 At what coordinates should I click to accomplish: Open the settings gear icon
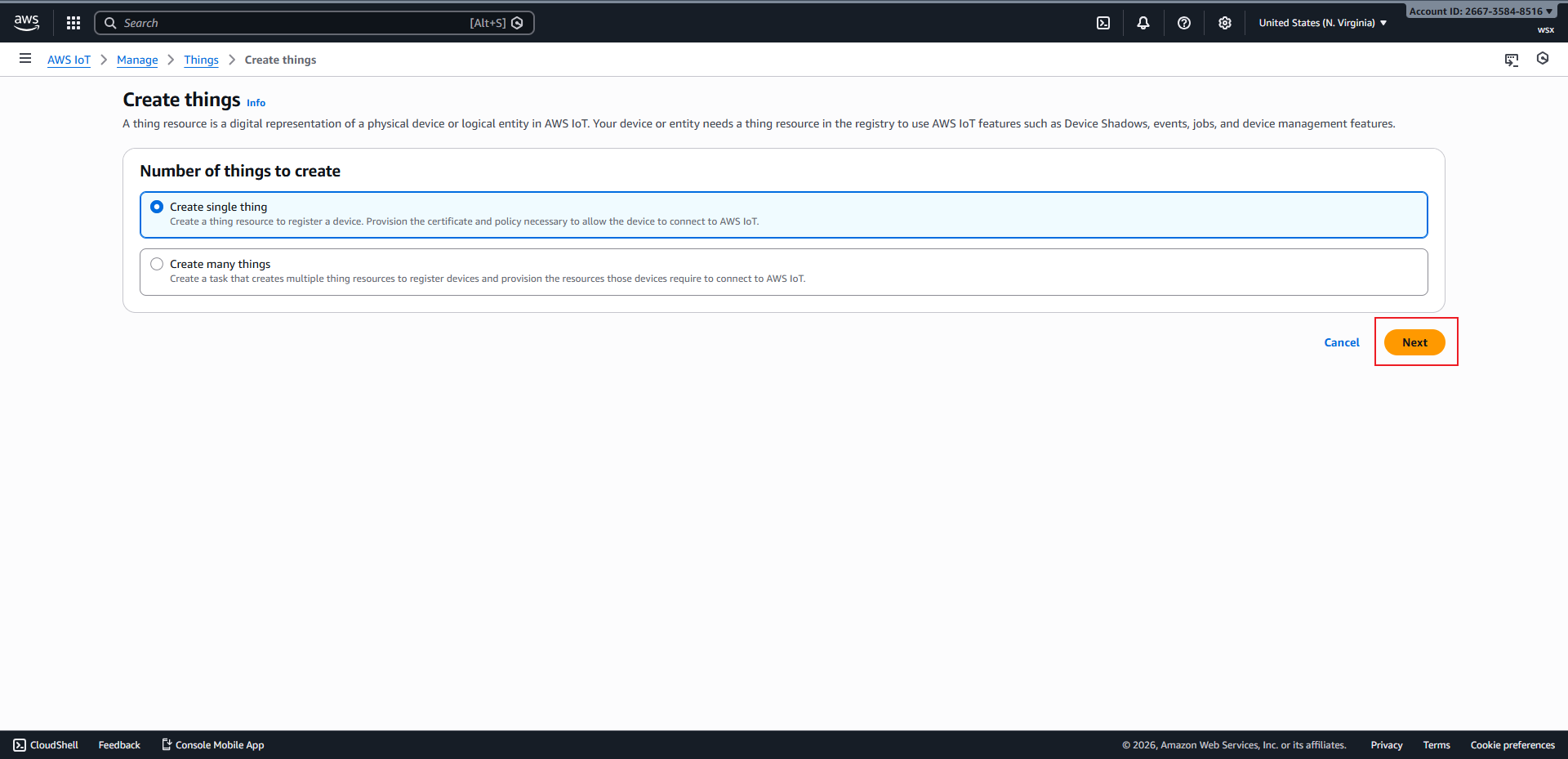pyautogui.click(x=1225, y=23)
